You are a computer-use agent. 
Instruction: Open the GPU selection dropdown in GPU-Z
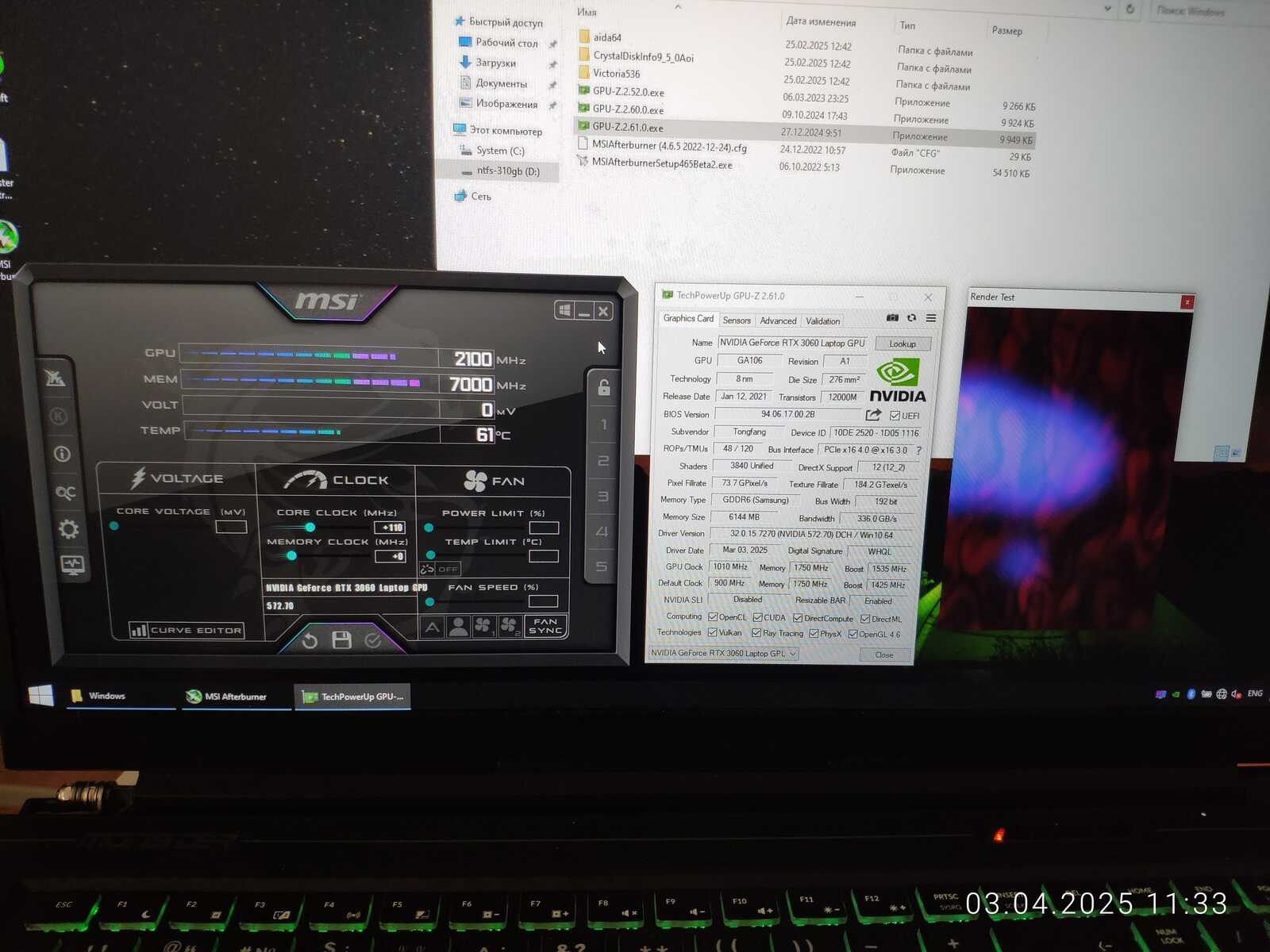pyautogui.click(x=723, y=654)
